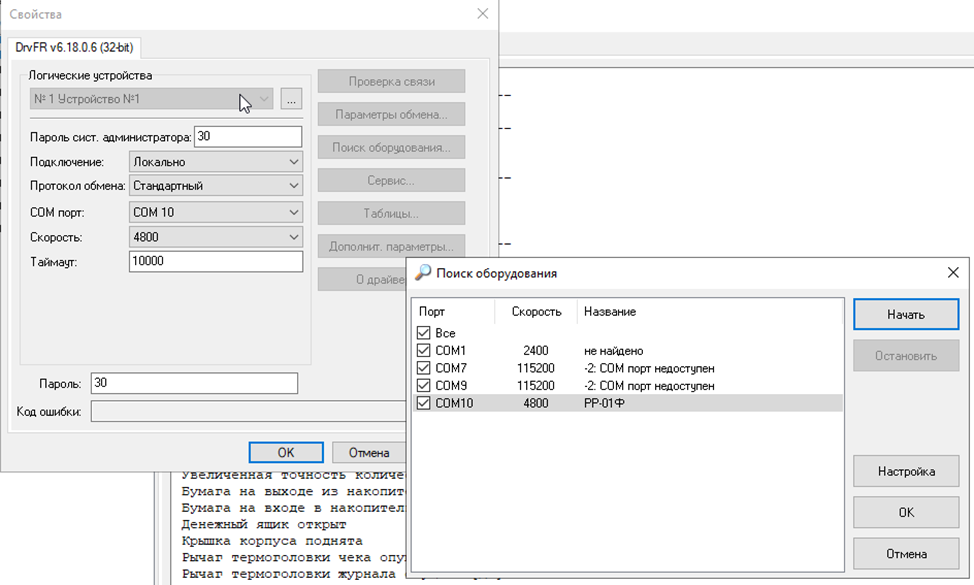Uncheck the COM1 port checkbox

coord(424,351)
